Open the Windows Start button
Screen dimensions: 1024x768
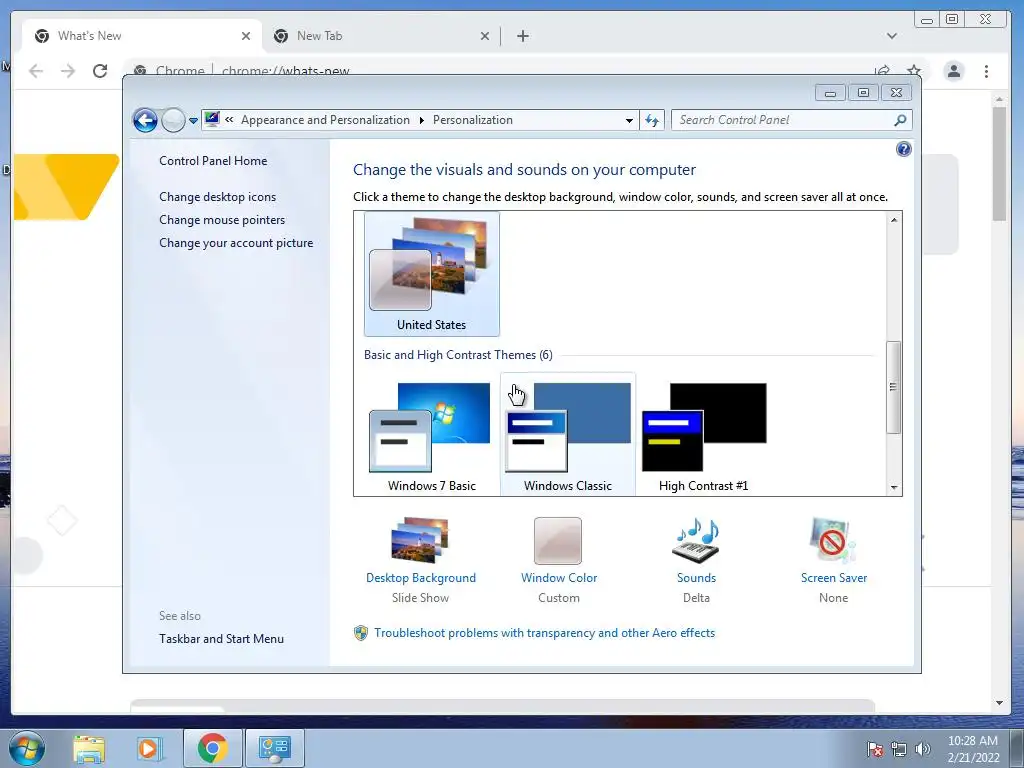point(27,748)
